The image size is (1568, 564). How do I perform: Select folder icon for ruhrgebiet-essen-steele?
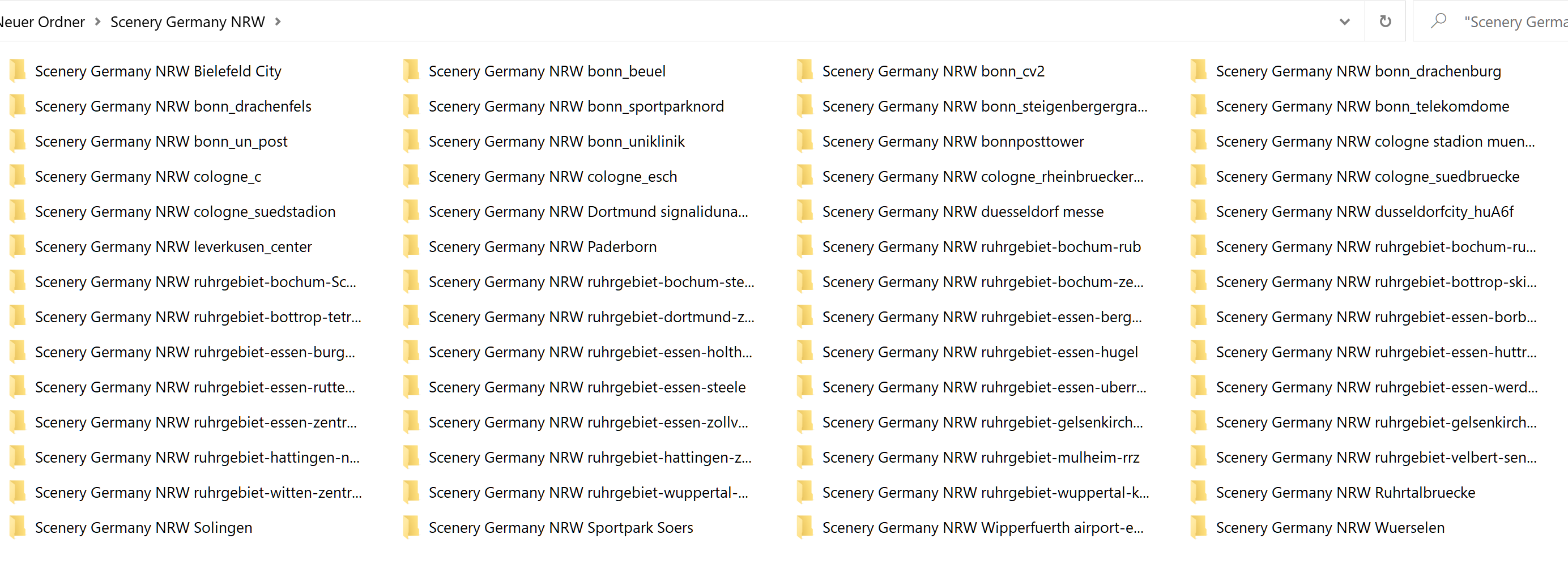pos(411,387)
